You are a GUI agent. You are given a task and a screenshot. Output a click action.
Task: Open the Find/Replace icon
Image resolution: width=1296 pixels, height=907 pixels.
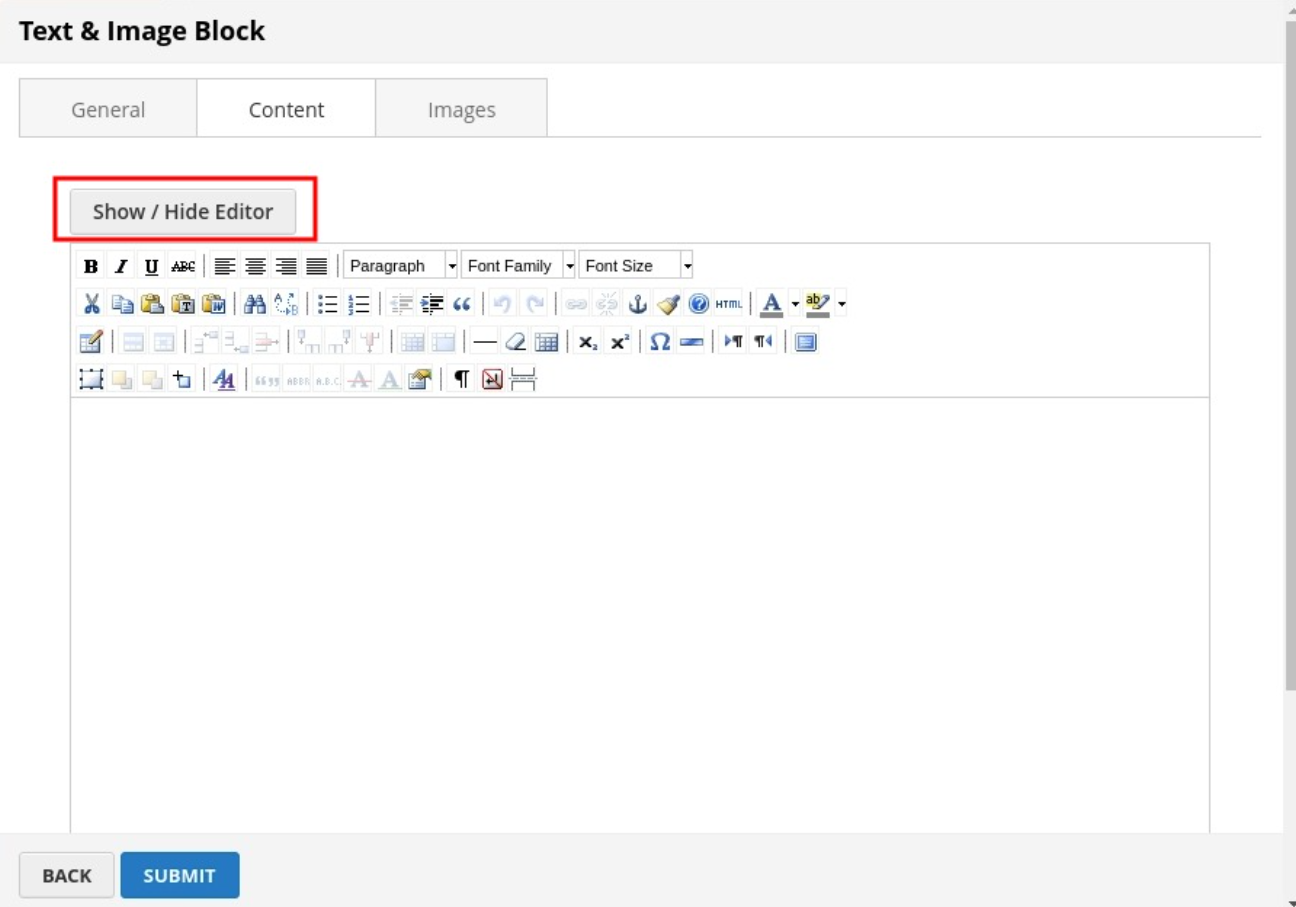285,304
